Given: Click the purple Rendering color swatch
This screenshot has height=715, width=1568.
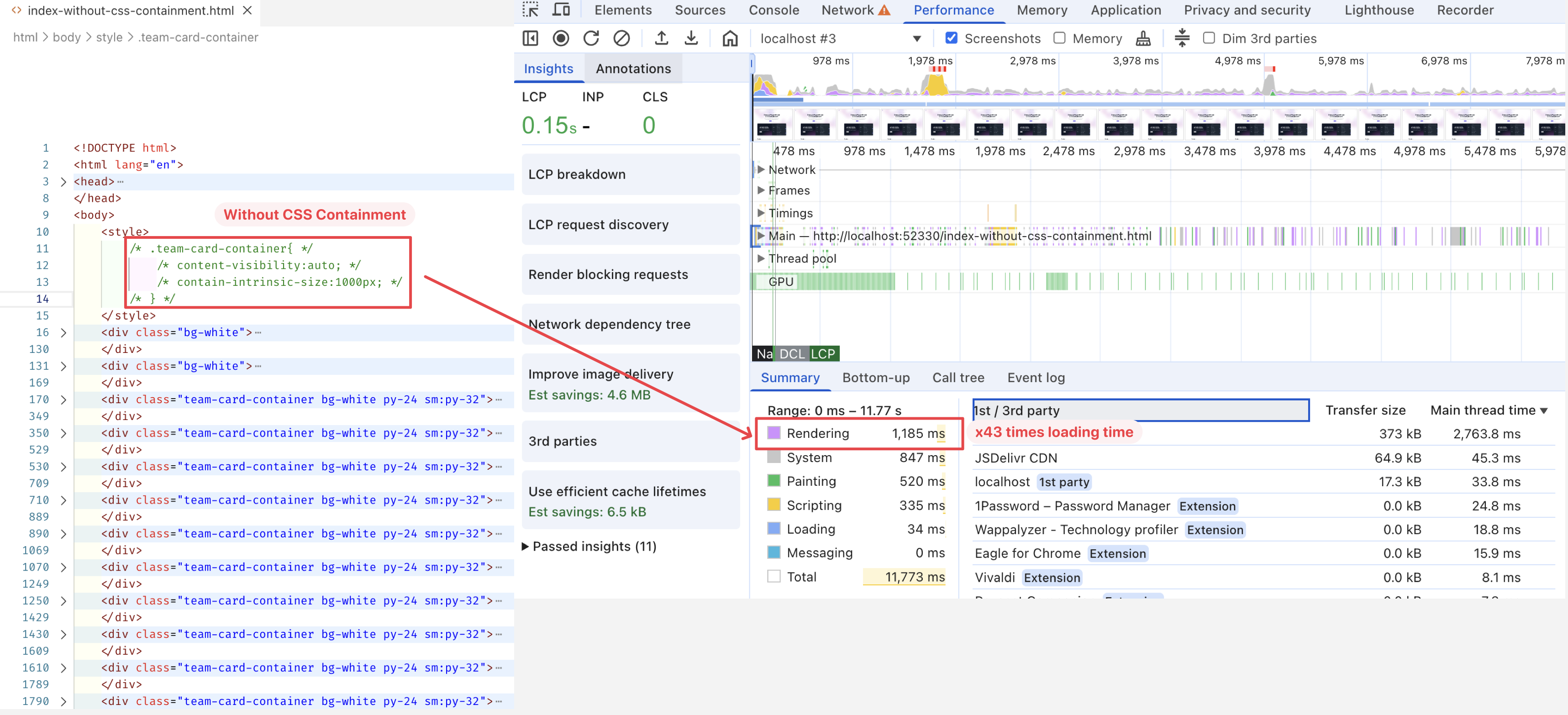Looking at the screenshot, I should (773, 433).
